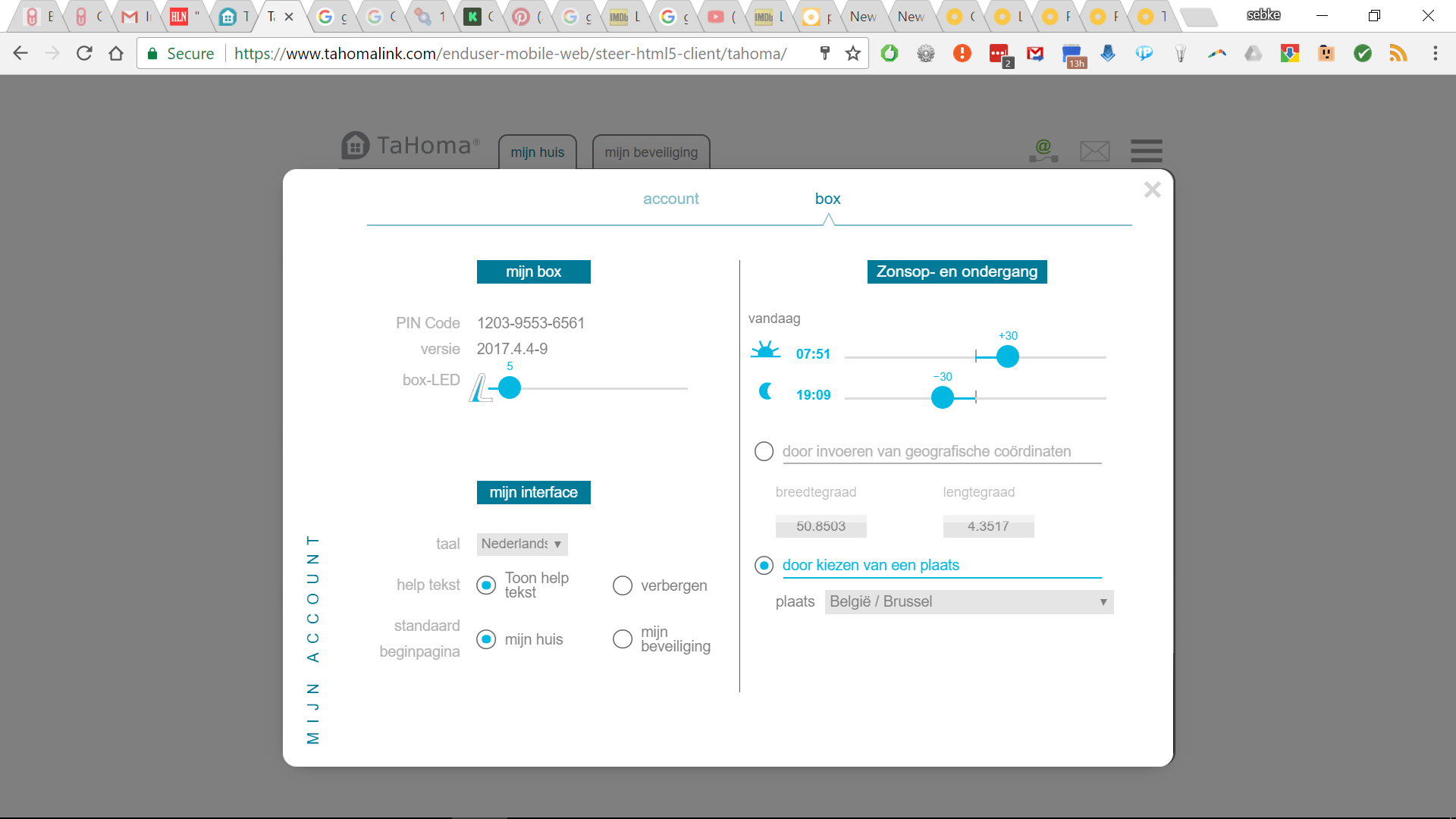Click the @ contact icon
Image resolution: width=1456 pixels, height=819 pixels.
tap(1043, 150)
